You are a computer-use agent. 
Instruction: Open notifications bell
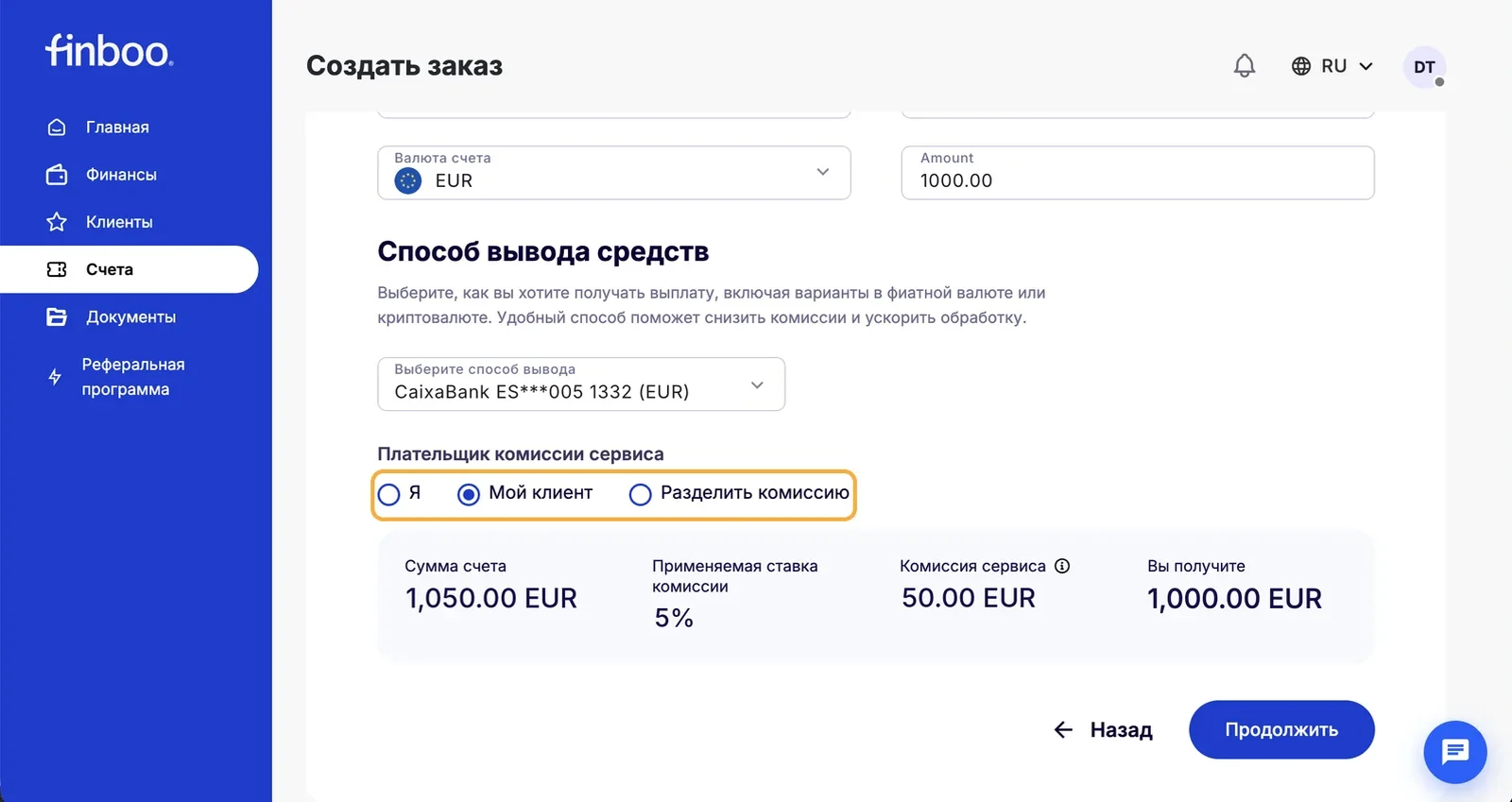[x=1245, y=65]
